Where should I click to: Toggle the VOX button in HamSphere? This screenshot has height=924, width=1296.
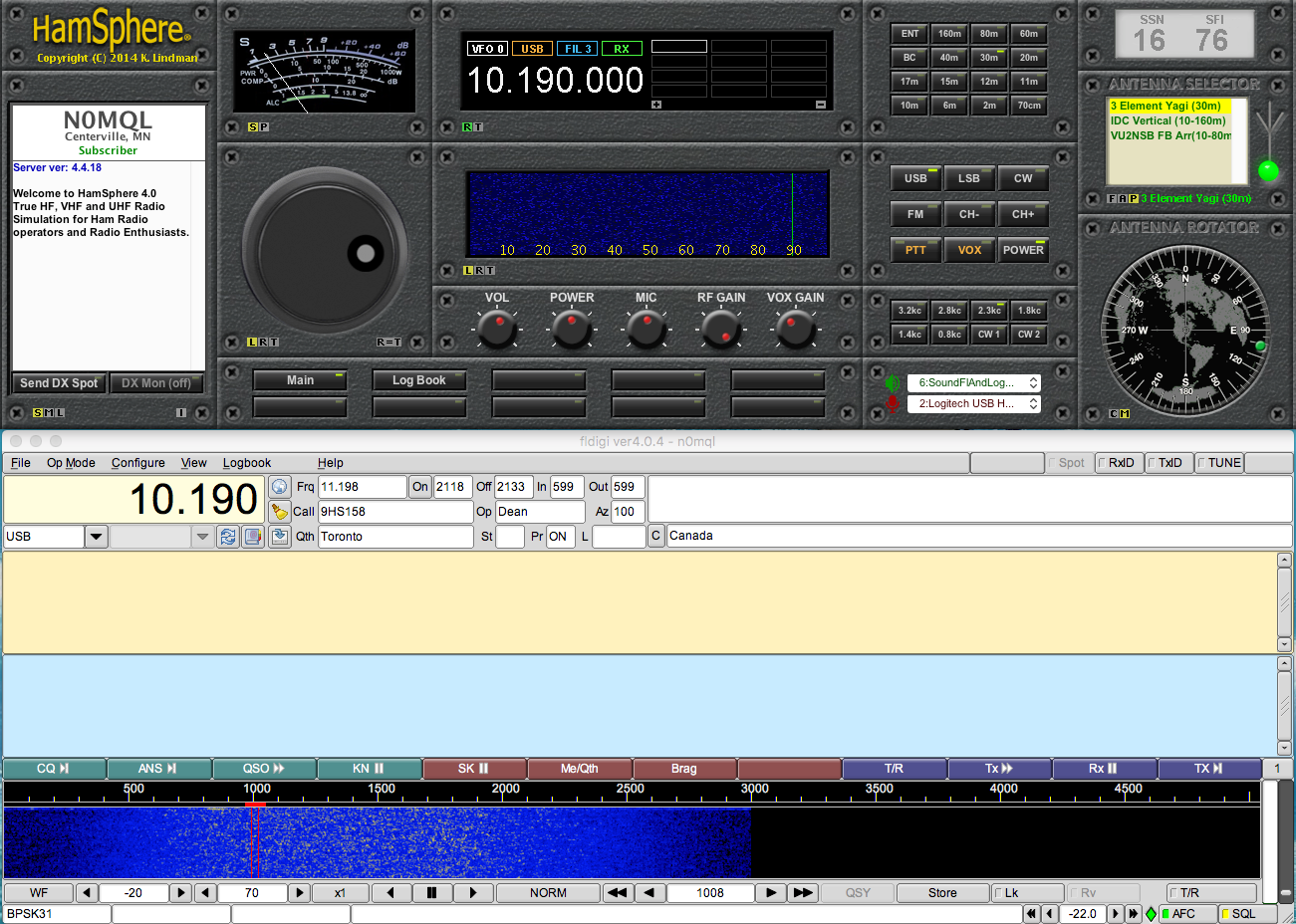point(969,249)
